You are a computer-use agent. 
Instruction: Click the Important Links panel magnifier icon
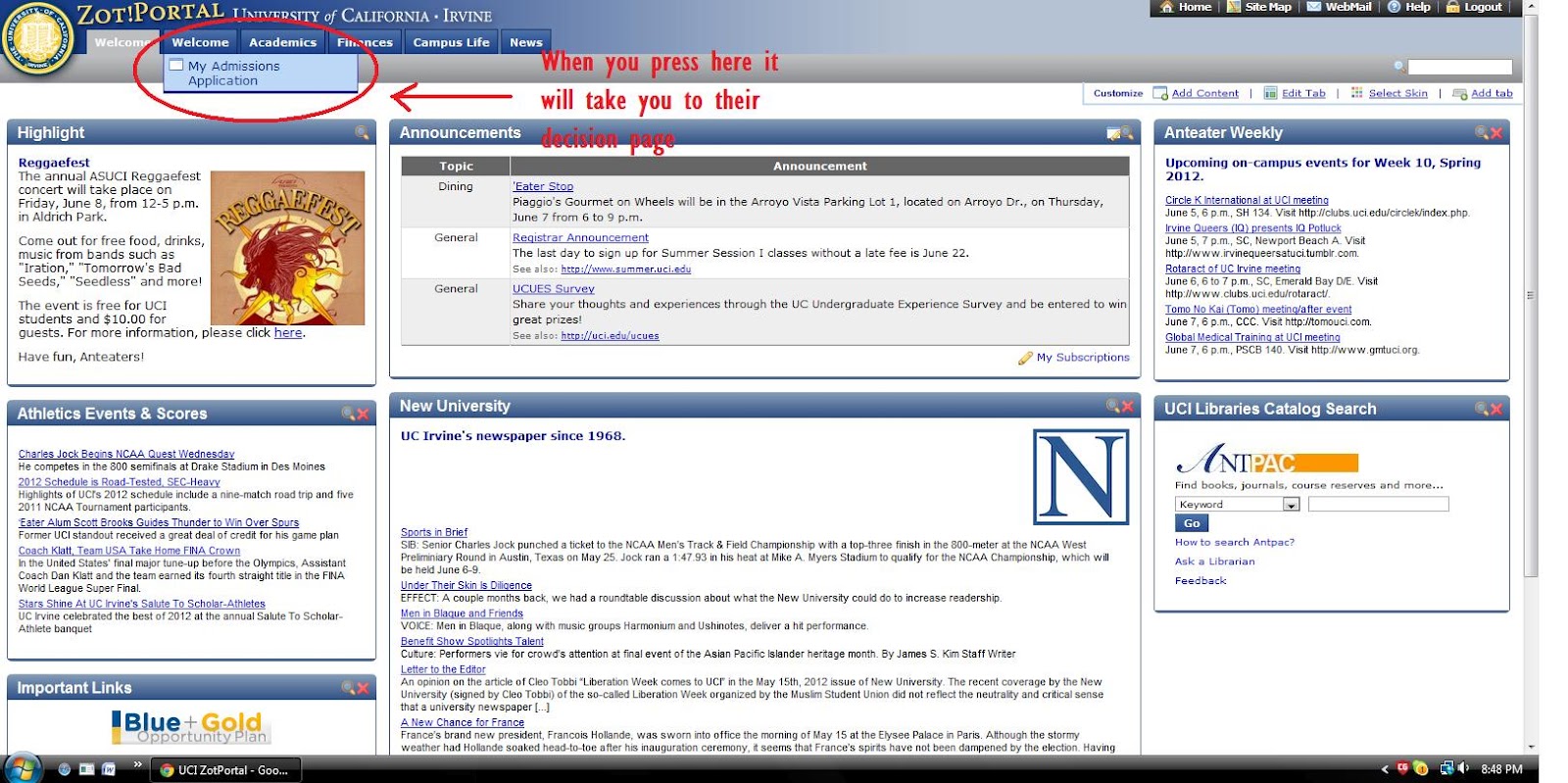[x=348, y=688]
